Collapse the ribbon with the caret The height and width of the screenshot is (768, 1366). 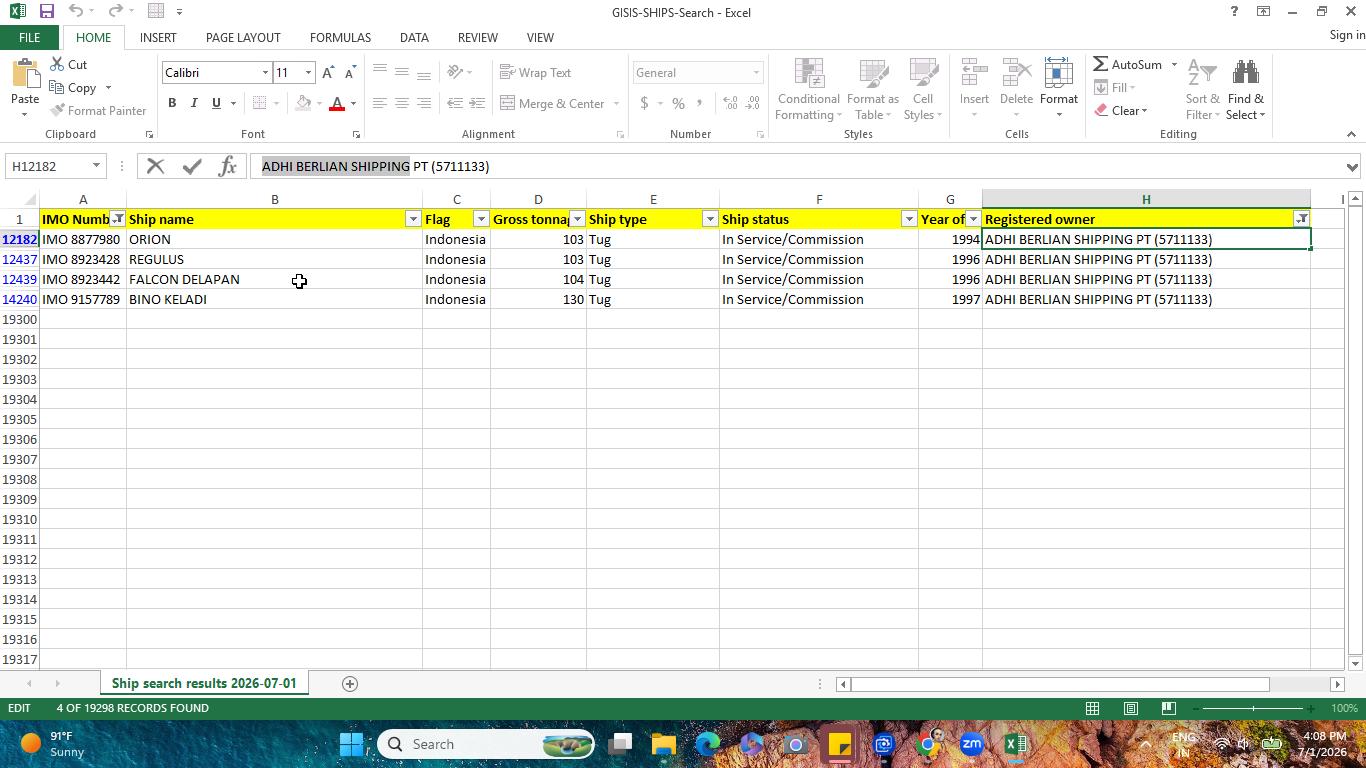click(x=1351, y=134)
